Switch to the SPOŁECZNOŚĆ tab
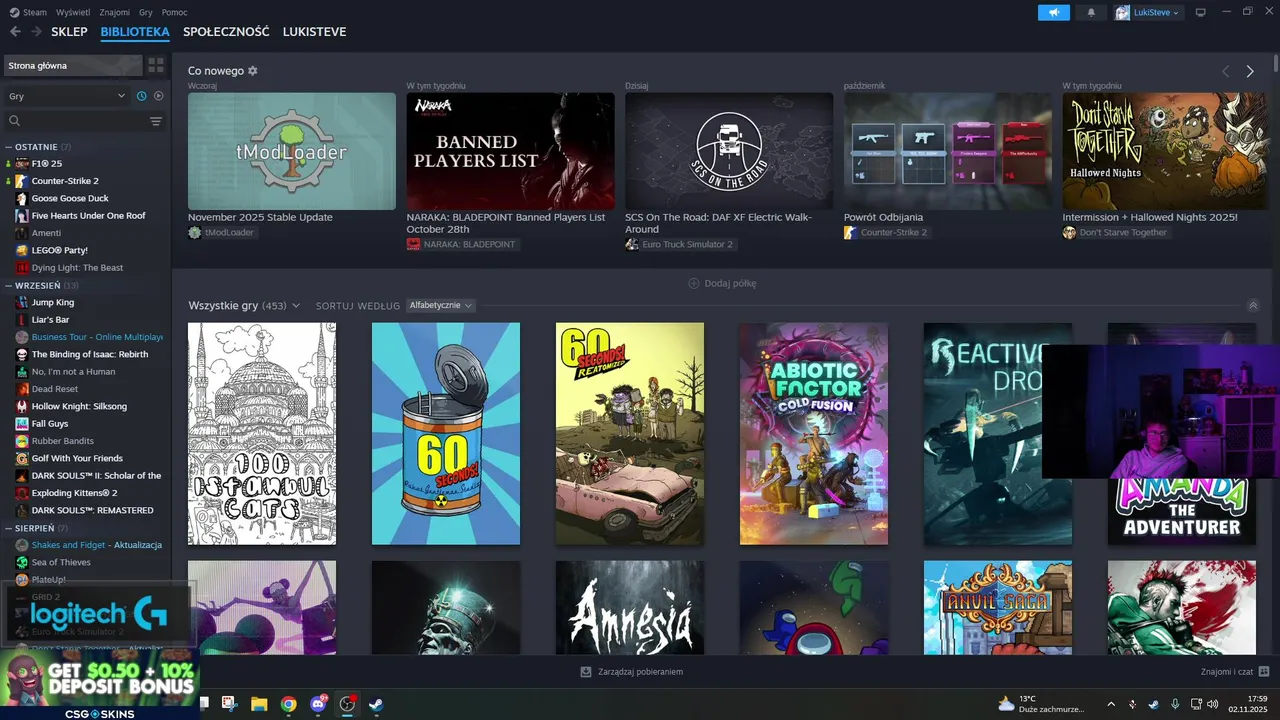The height and width of the screenshot is (720, 1280). (226, 32)
